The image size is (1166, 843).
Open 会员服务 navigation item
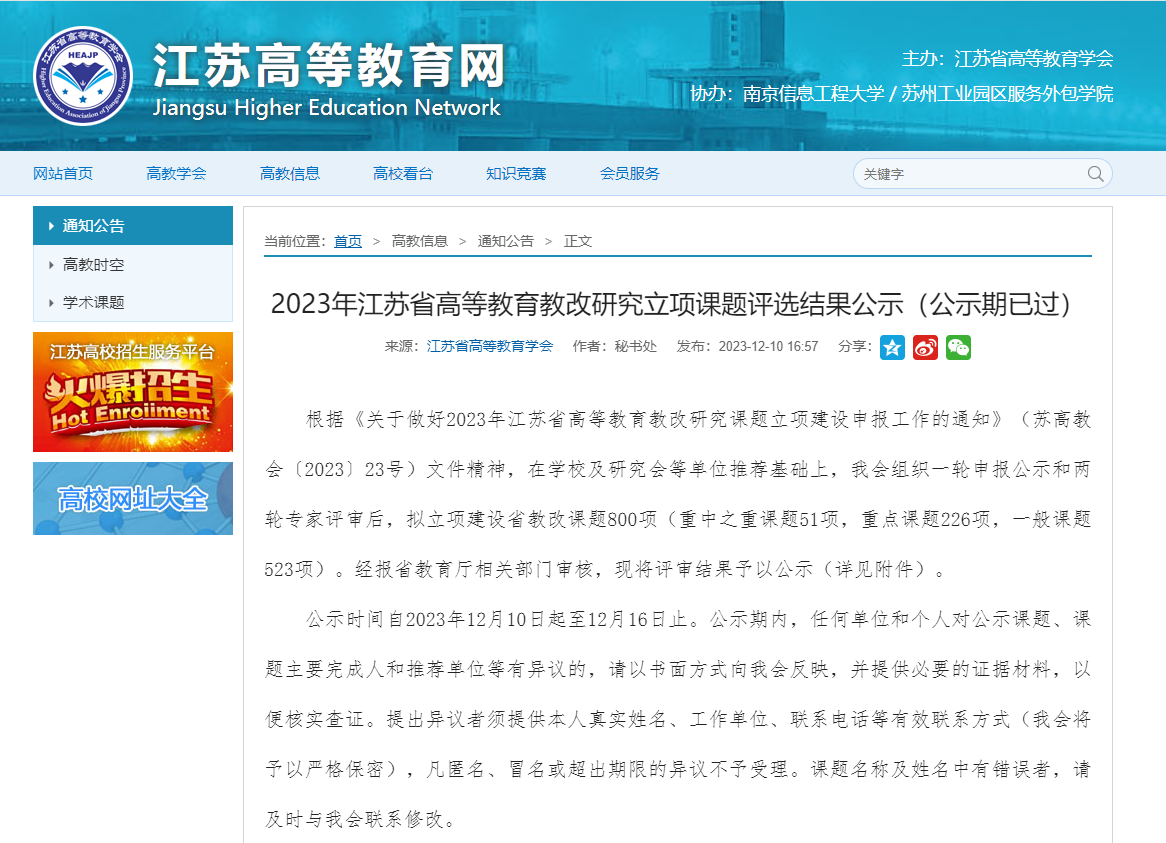pyautogui.click(x=630, y=173)
